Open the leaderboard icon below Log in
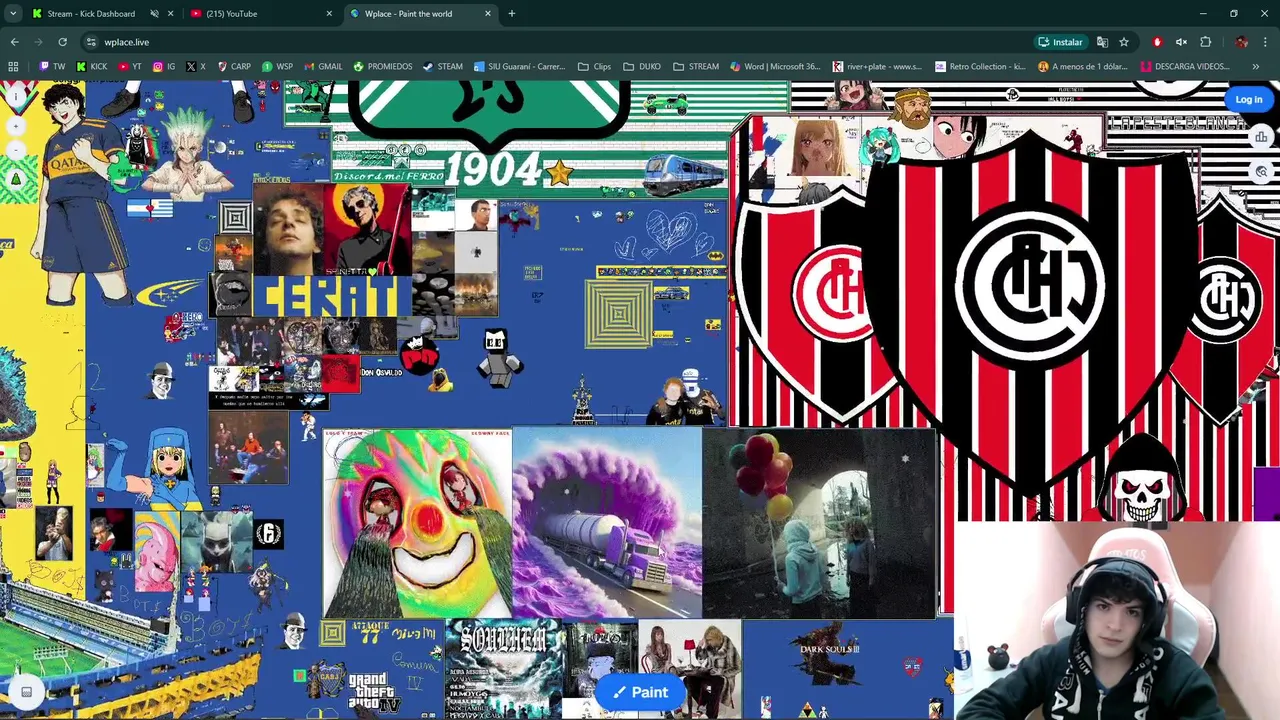Viewport: 1280px width, 720px height. 1261,137
